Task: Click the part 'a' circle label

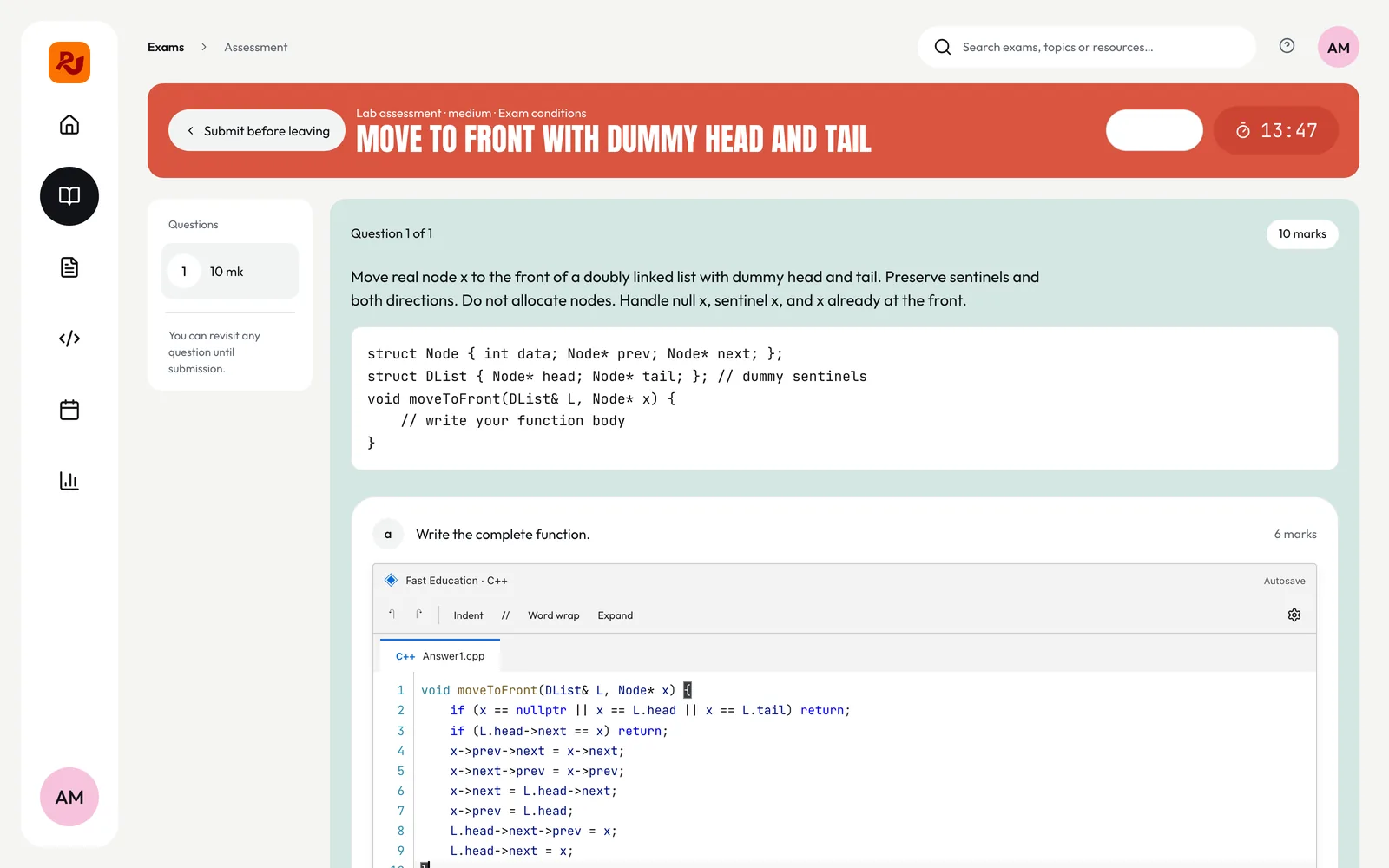Action: coord(388,535)
